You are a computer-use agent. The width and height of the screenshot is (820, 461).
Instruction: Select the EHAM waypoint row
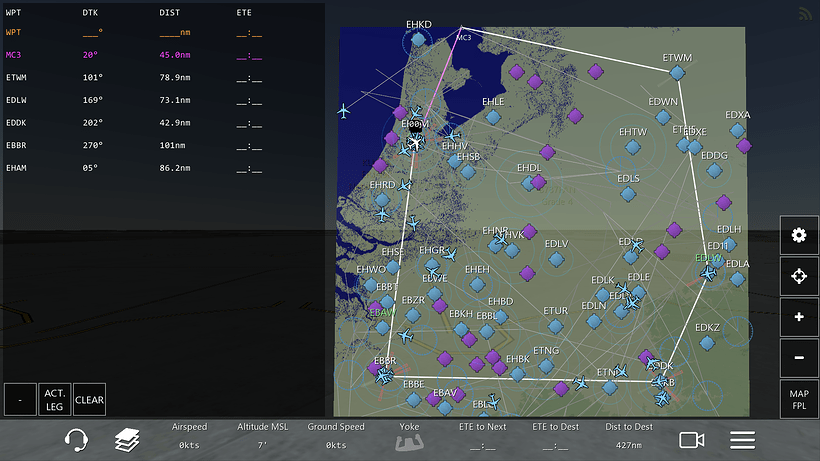point(163,168)
